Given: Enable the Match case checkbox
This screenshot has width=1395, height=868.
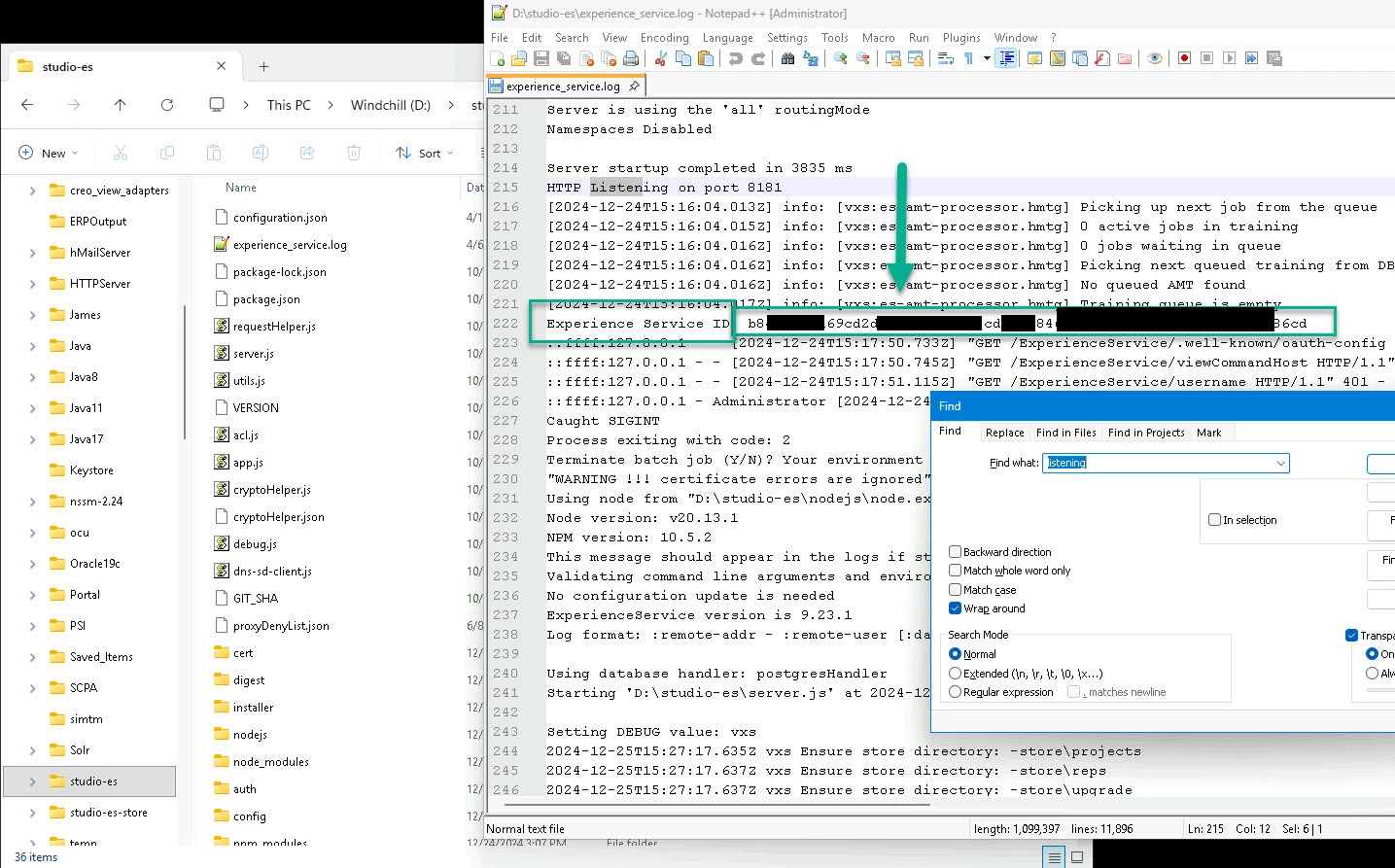Looking at the screenshot, I should pos(956,590).
